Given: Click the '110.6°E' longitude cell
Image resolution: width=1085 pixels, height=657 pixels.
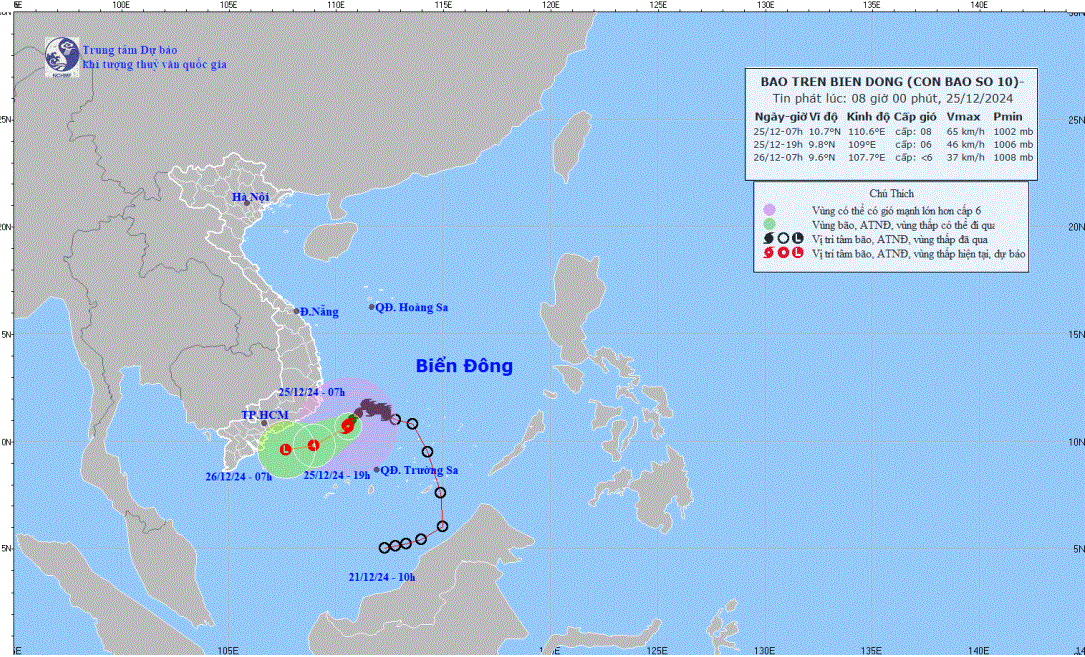Looking at the screenshot, I should [867, 132].
